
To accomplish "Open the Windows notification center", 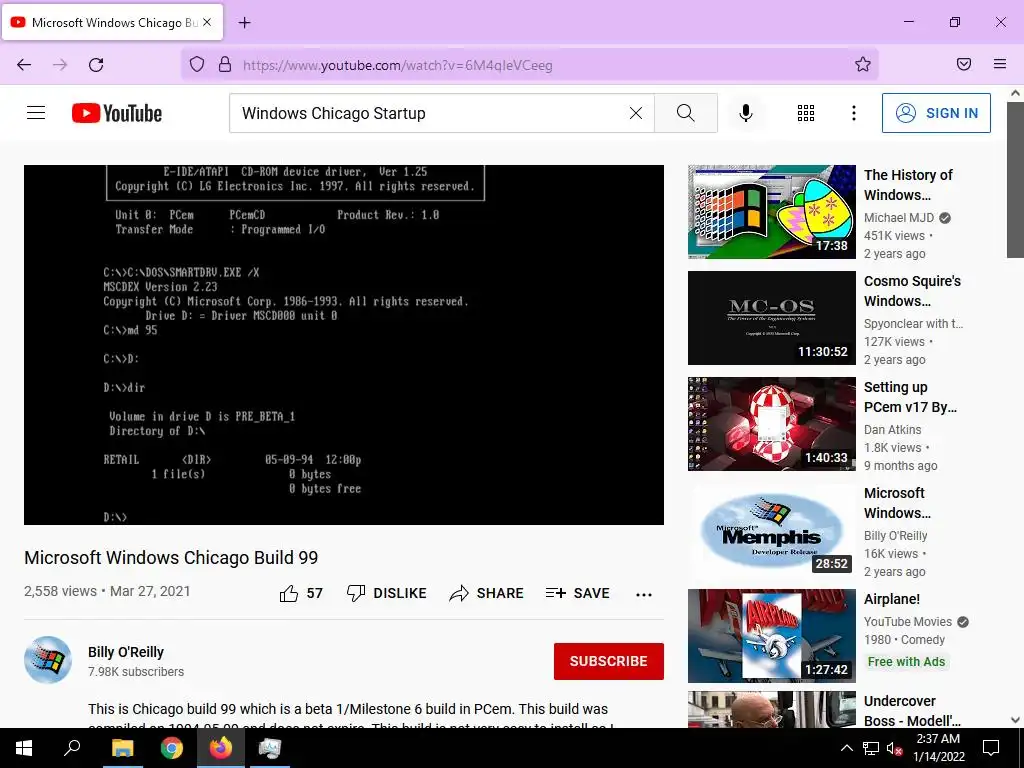I will [x=991, y=748].
